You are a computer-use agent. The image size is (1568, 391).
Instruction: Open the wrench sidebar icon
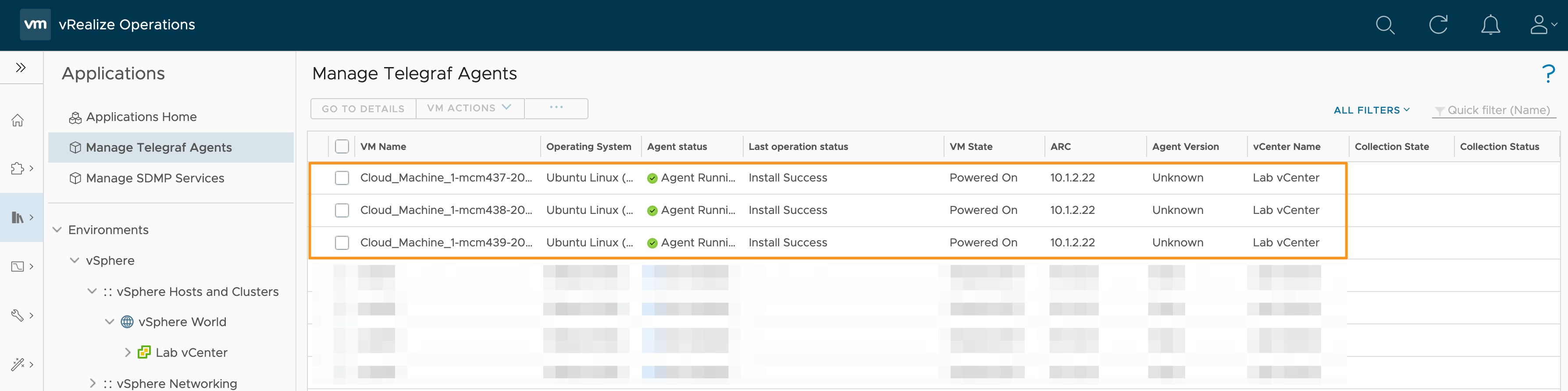(18, 315)
